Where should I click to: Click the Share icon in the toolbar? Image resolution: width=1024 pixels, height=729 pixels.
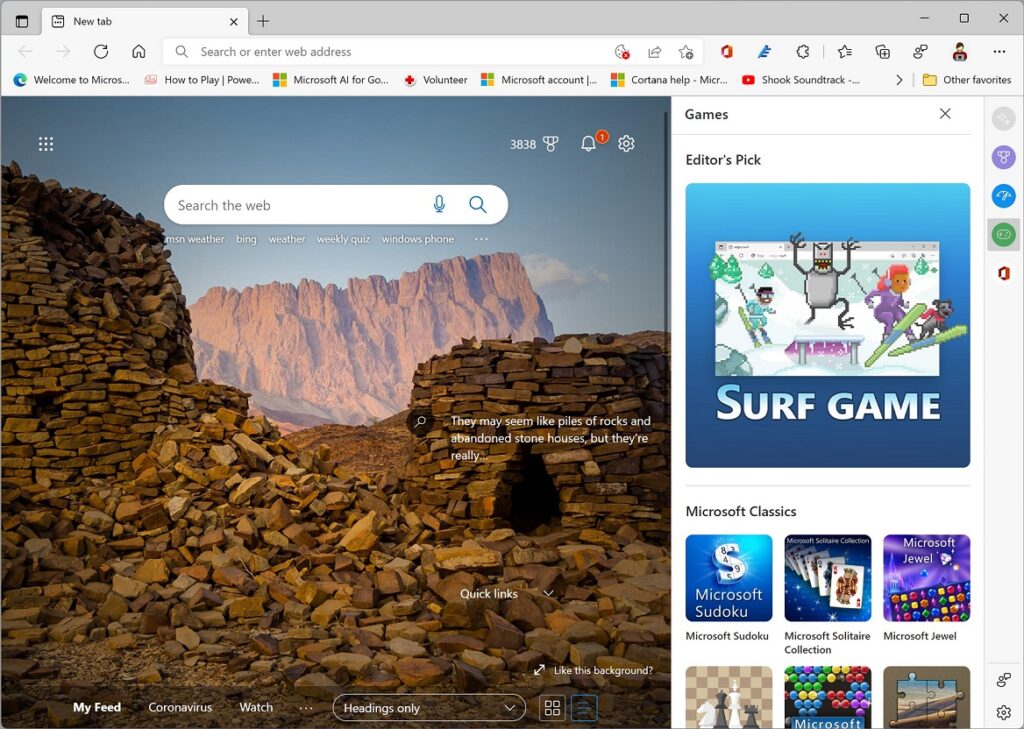pos(655,51)
